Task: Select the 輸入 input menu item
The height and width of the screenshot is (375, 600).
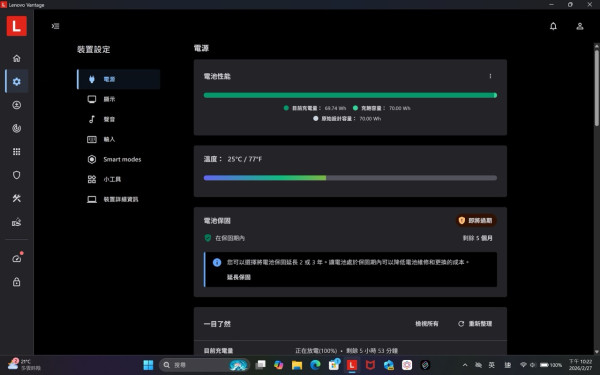Action: point(119,139)
